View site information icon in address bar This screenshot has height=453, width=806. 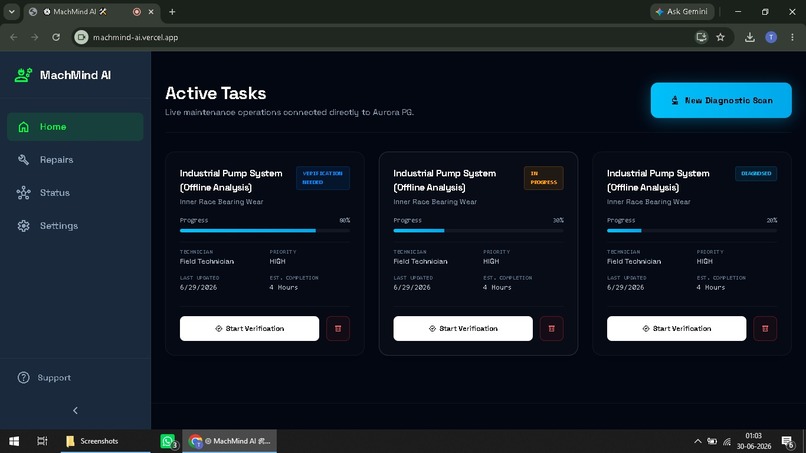[81, 37]
